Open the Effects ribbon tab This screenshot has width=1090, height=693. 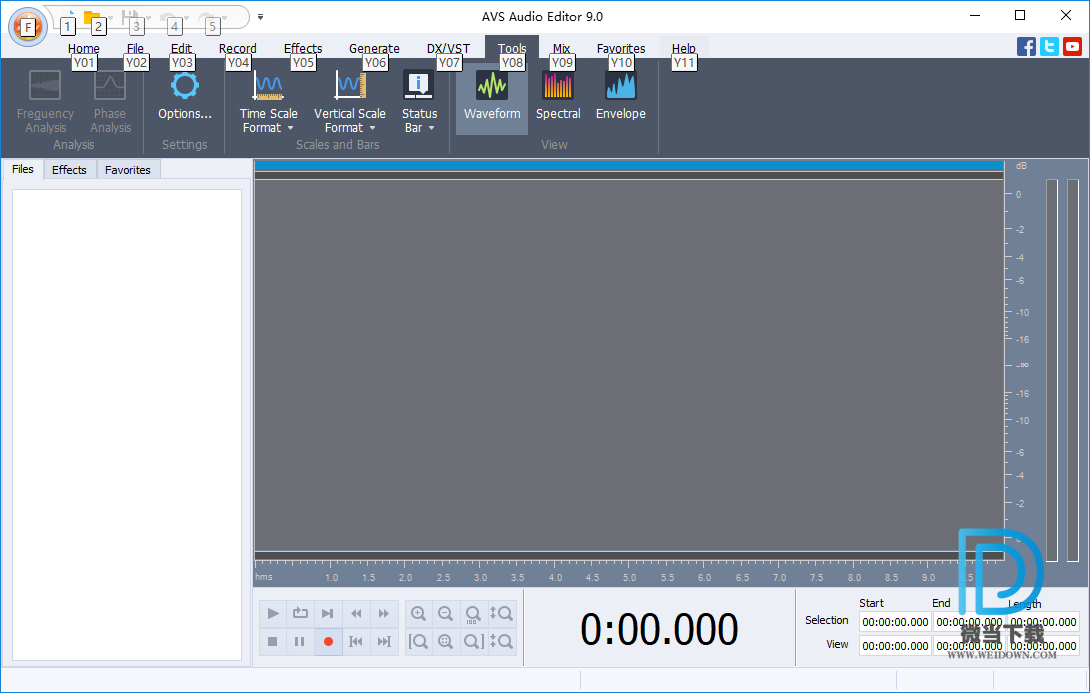(x=303, y=48)
